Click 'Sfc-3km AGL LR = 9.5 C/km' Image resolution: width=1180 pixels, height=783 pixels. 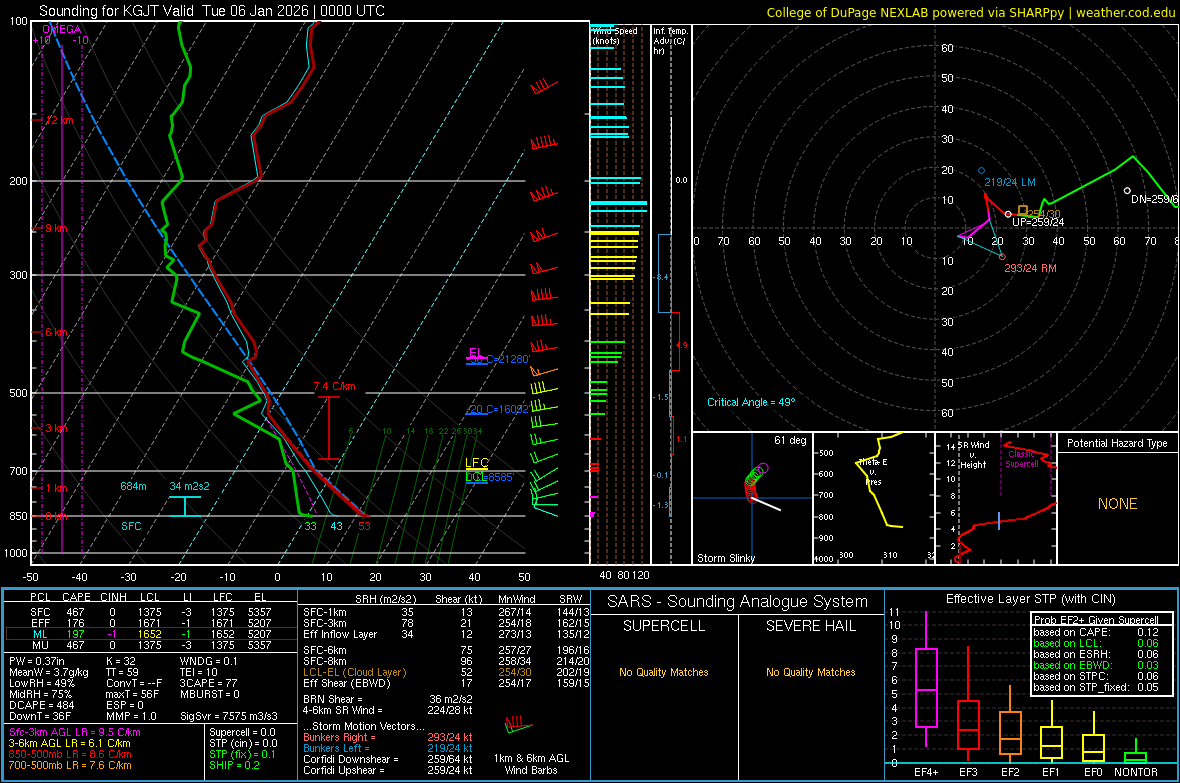pyautogui.click(x=75, y=732)
